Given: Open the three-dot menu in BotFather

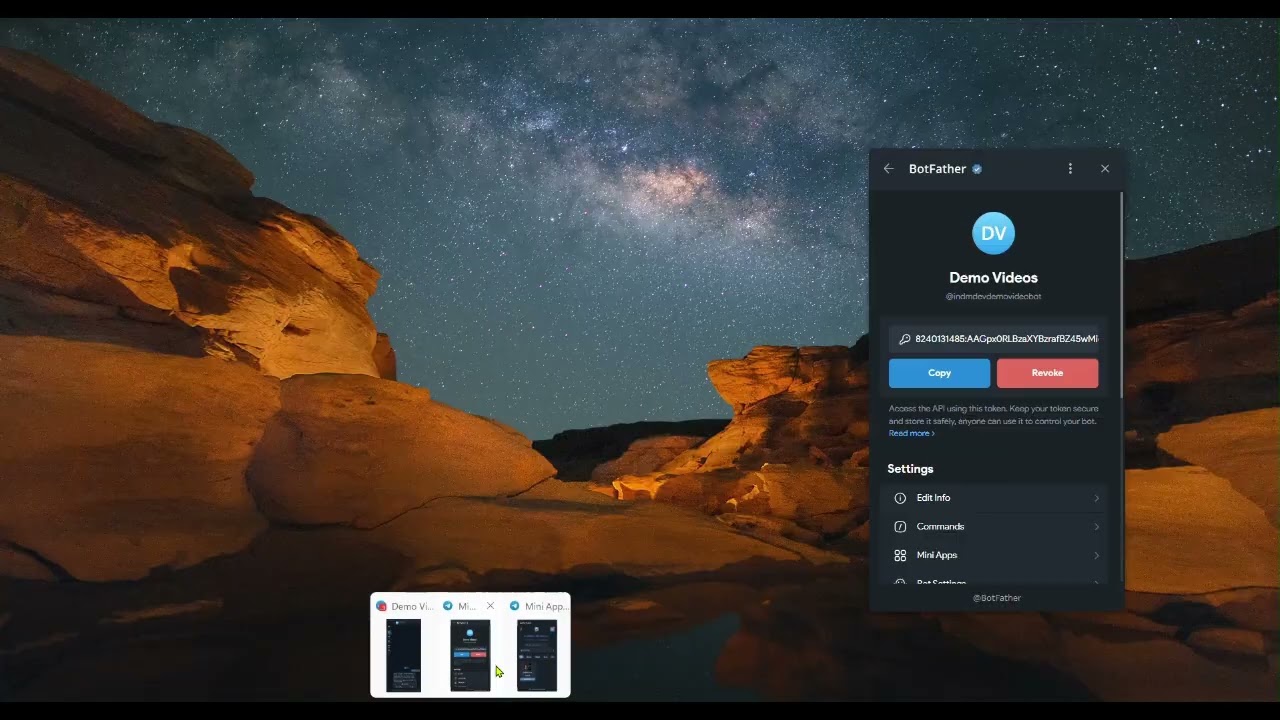Looking at the screenshot, I should click(1070, 169).
